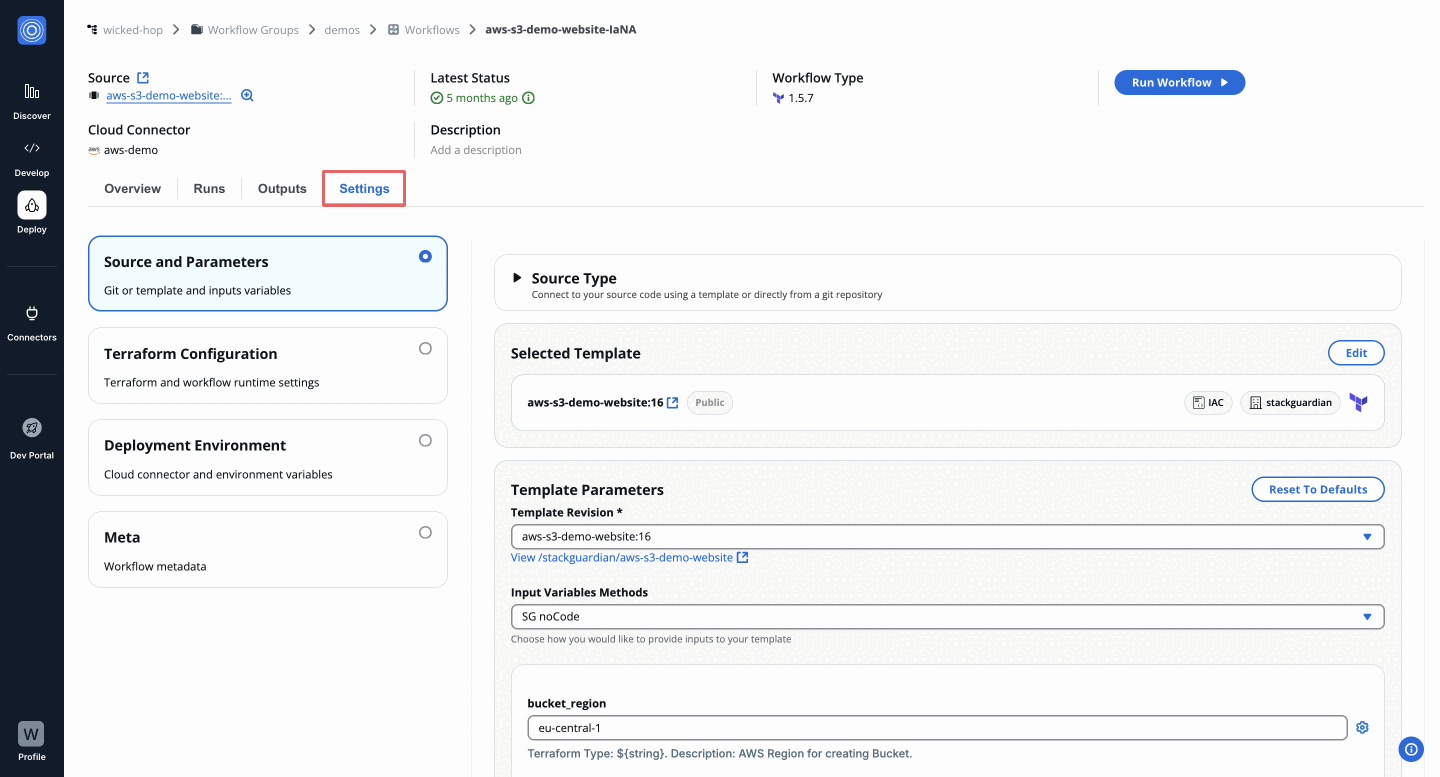This screenshot has width=1440, height=777.
Task: Click the Public badge
Action: (x=710, y=403)
